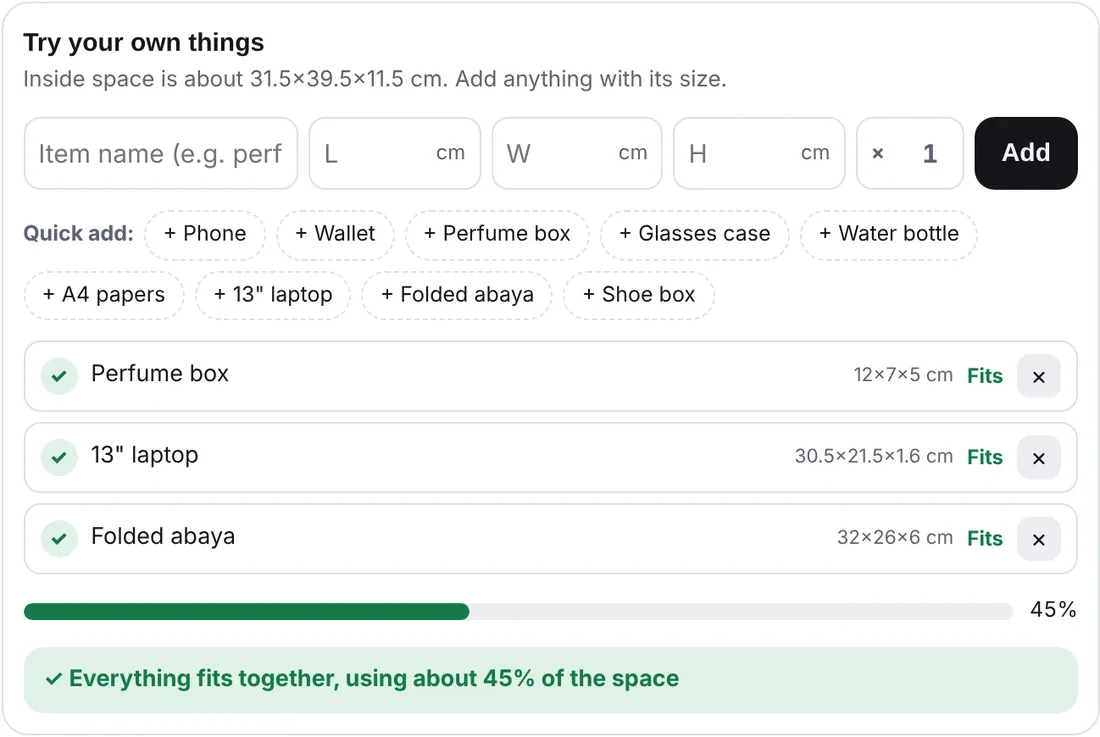Focus the L length input field
Viewport: 1100px width, 737px height.
[395, 153]
